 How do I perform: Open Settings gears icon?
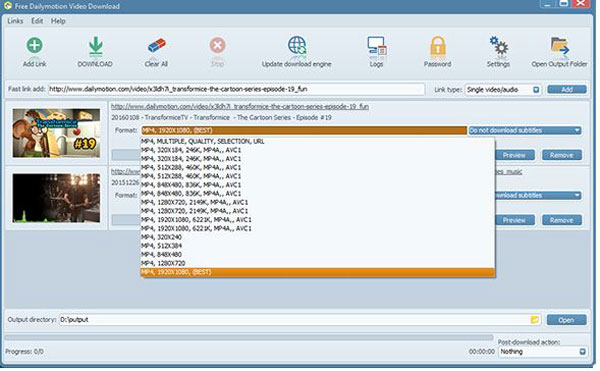499,46
